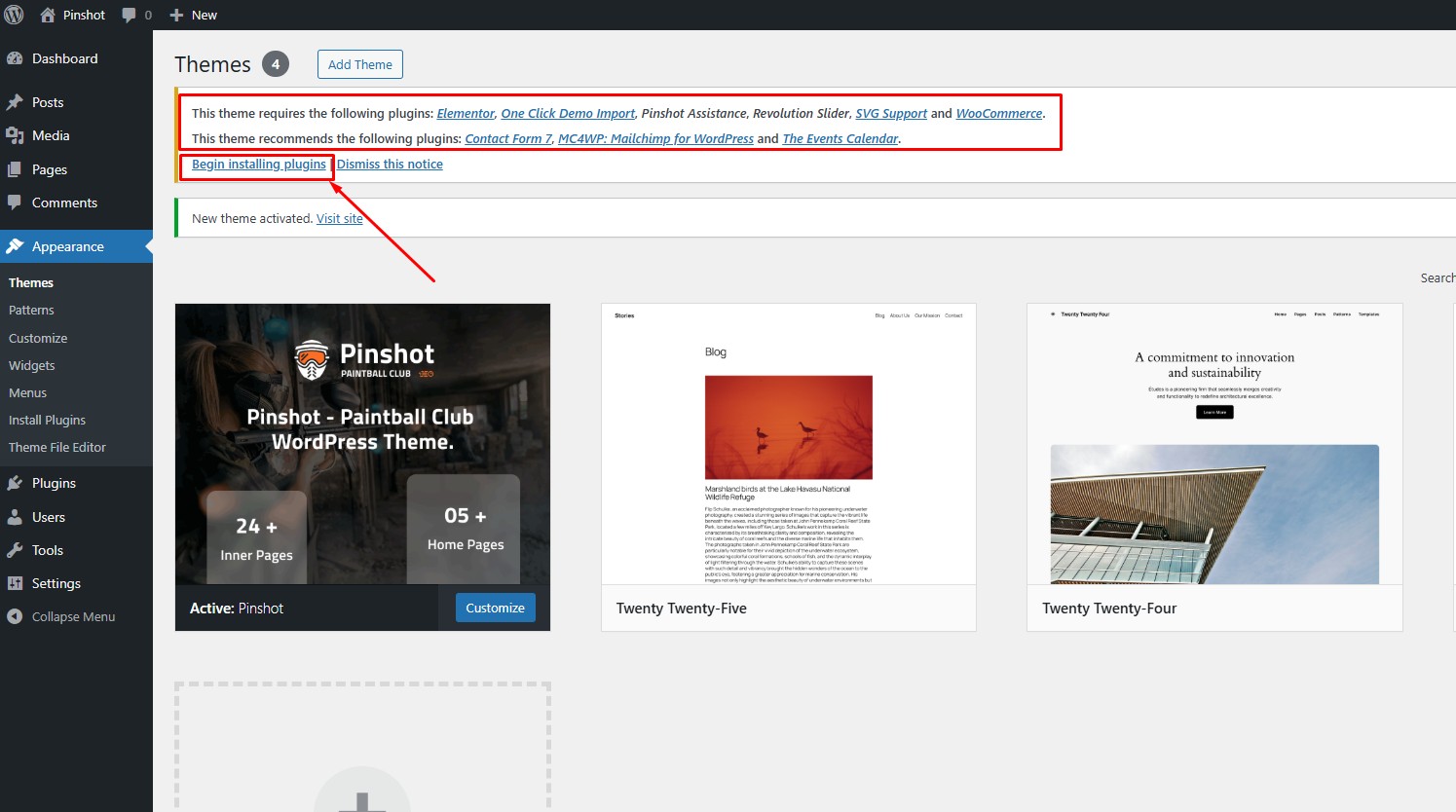Click the Media icon in sidebar
Viewport: 1456px width, 812px height.
pos(15,135)
